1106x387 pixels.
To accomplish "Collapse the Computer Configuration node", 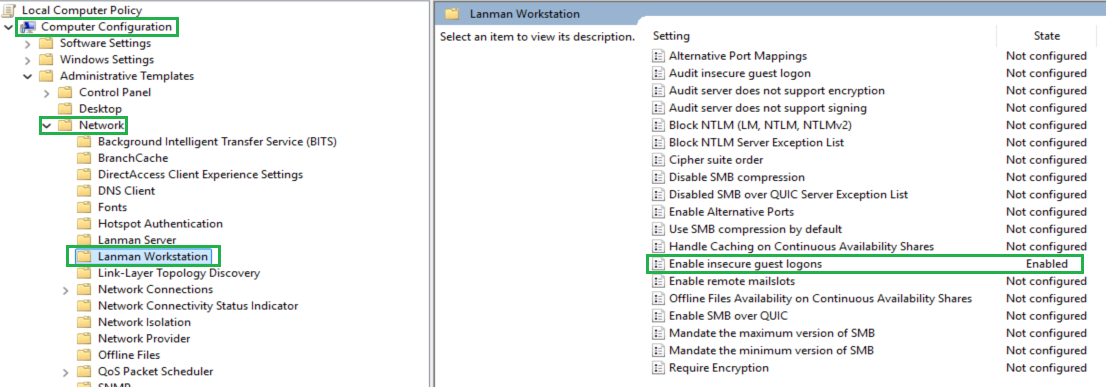I will (x=8, y=27).
